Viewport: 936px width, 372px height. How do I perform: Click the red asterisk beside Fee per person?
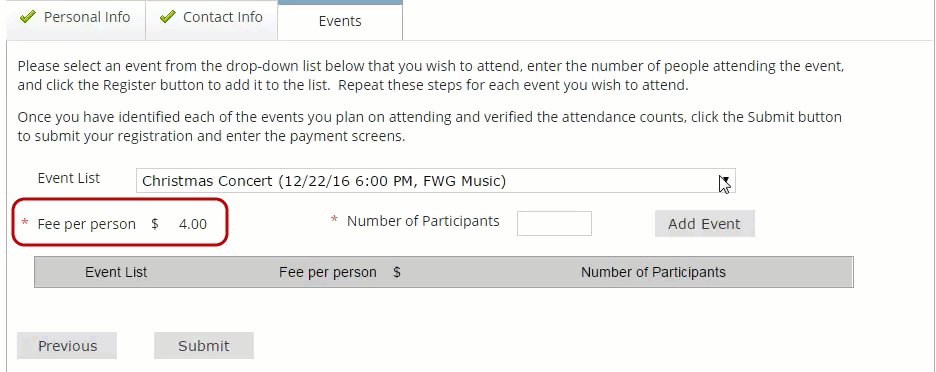point(24,223)
